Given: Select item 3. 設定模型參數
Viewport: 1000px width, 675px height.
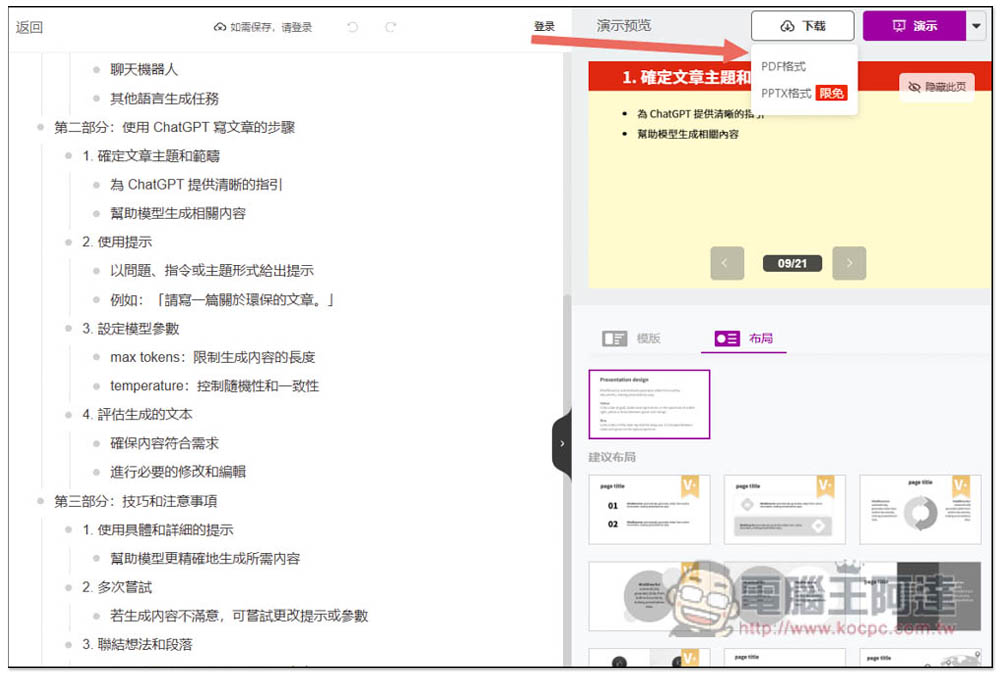Looking at the screenshot, I should [130, 329].
